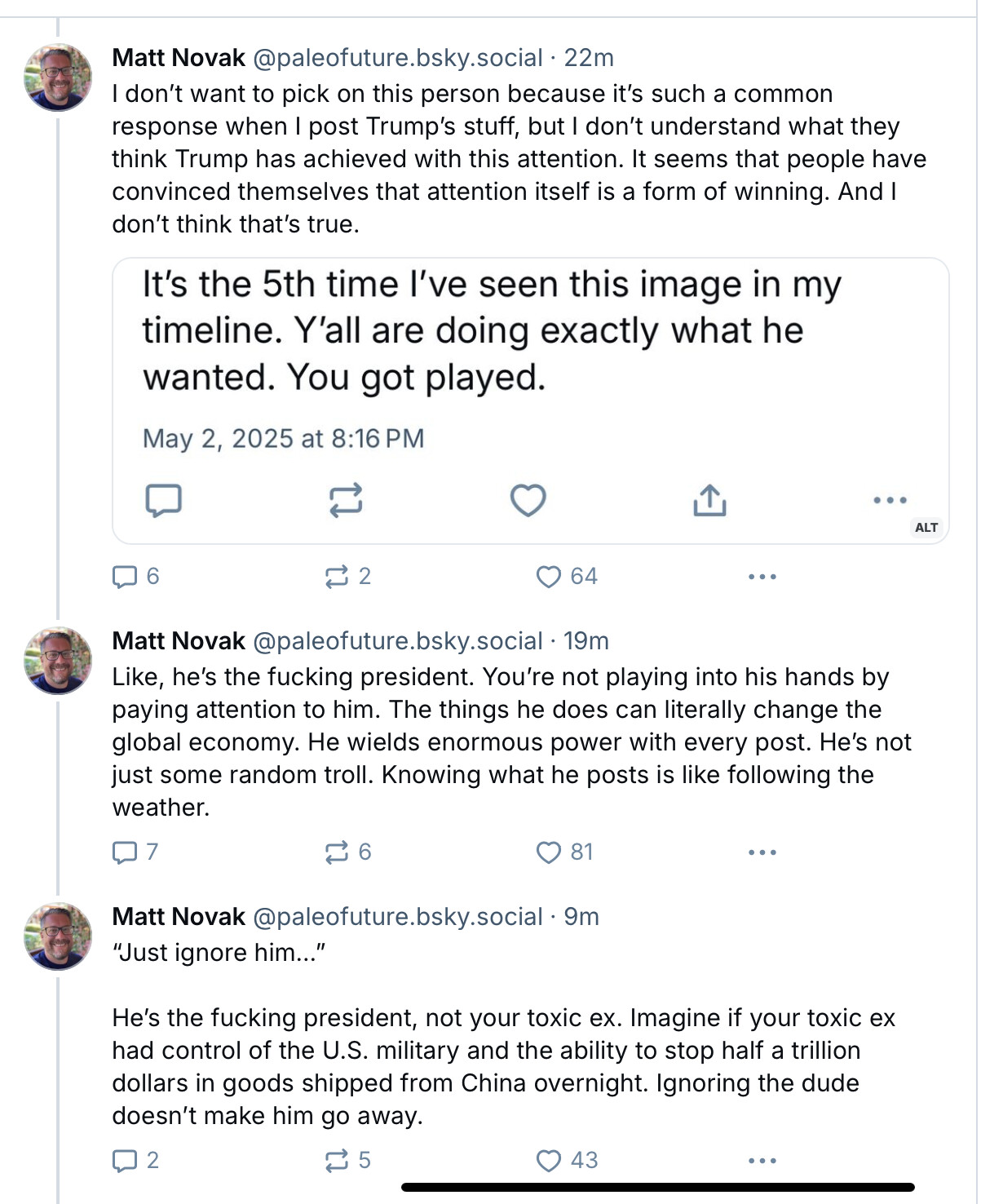This screenshot has height=1204, width=981.
Task: Open the 19m timestamp of the second post
Action: pos(586,641)
